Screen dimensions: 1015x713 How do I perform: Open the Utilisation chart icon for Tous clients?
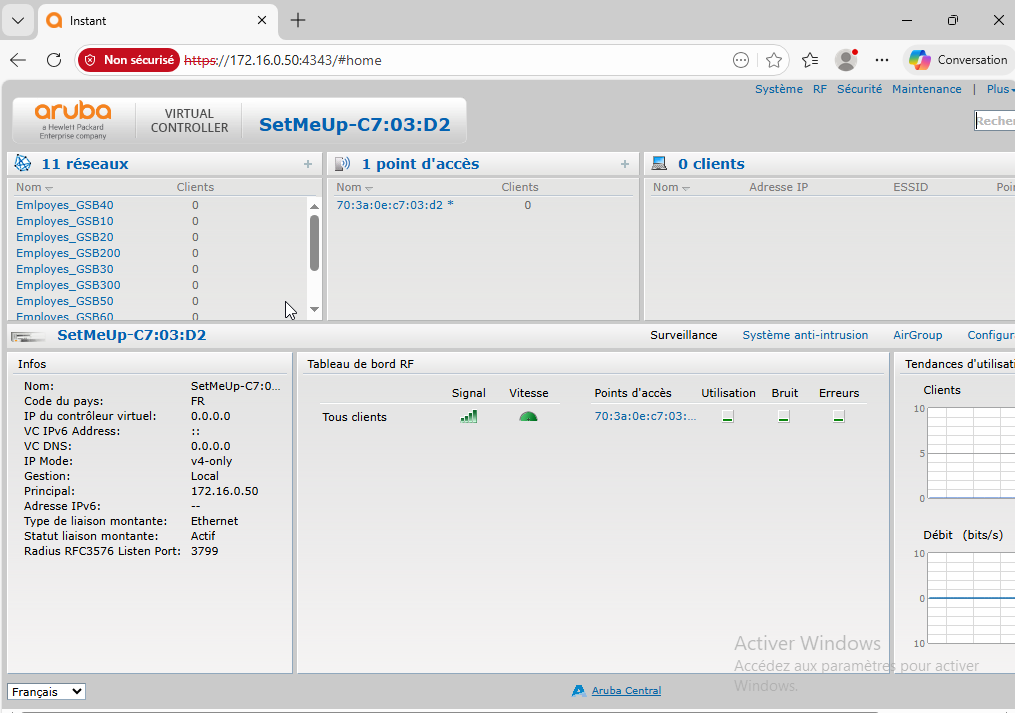tap(728, 416)
